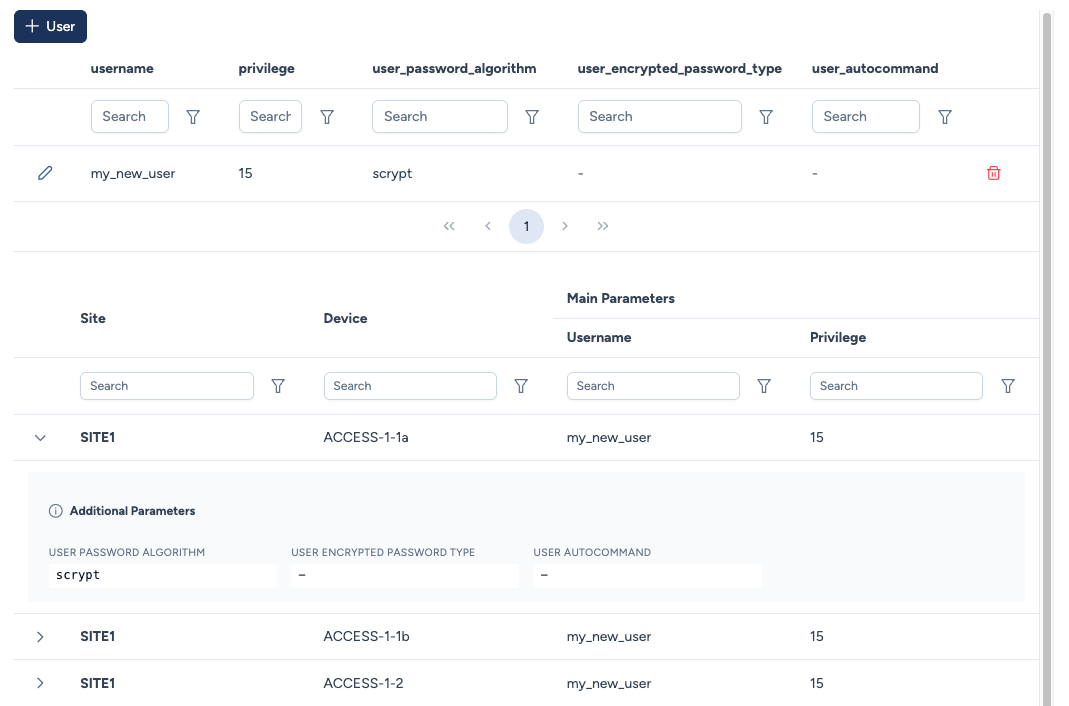The height and width of the screenshot is (706, 1069).
Task: Expand the ACCESS-1-1b row
Action: pyautogui.click(x=40, y=637)
